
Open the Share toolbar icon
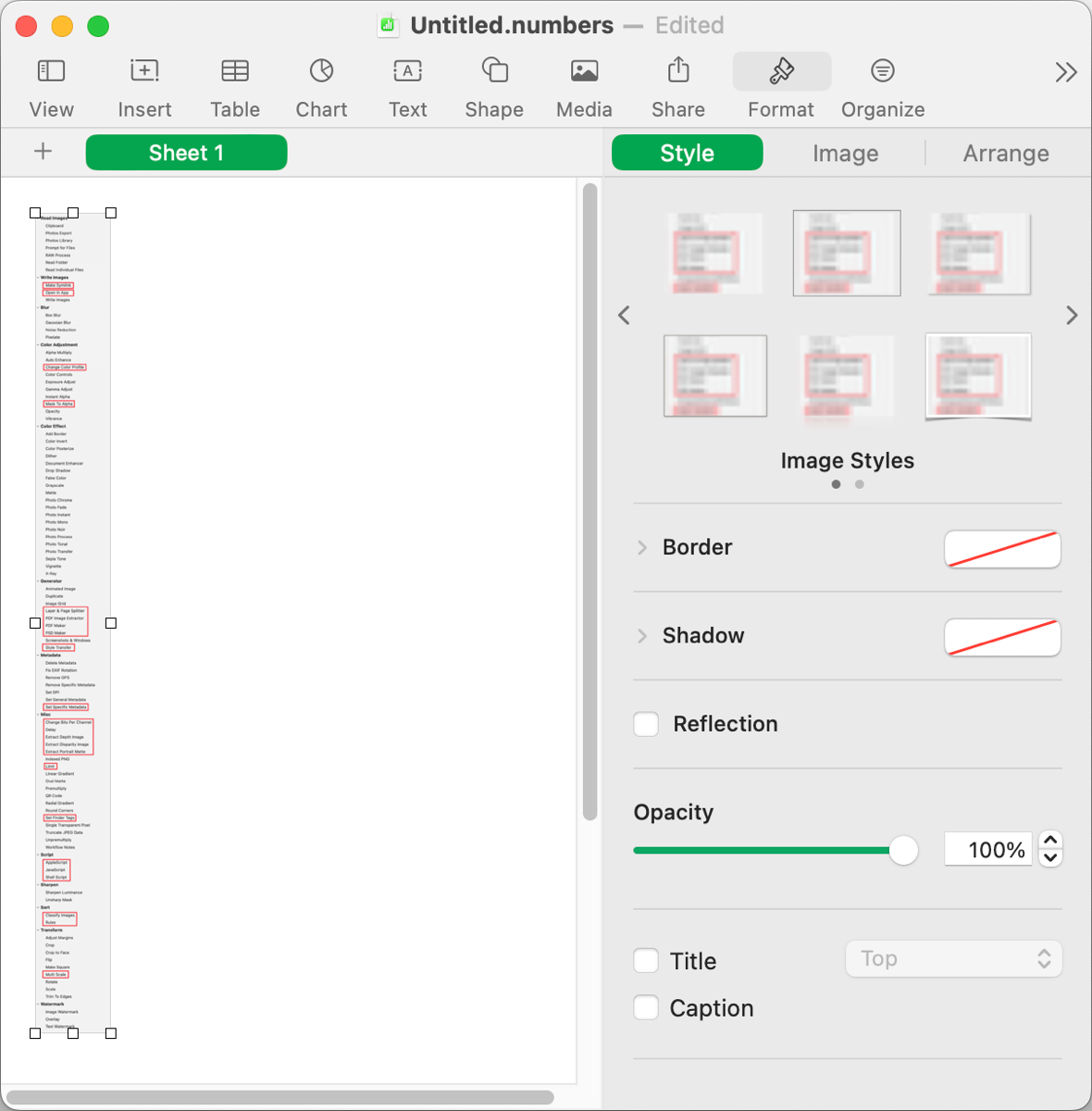click(678, 71)
